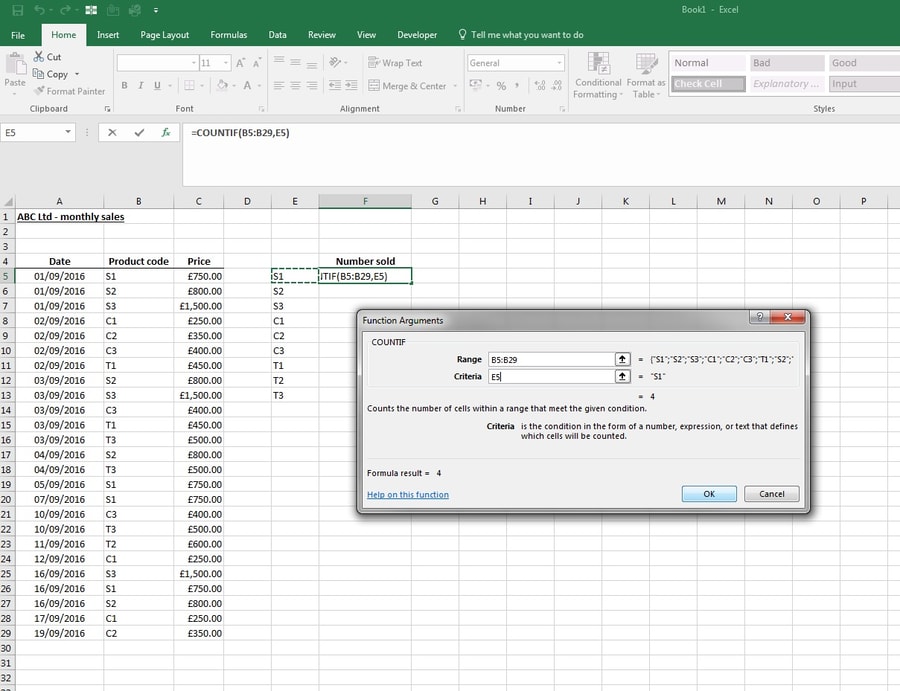The height and width of the screenshot is (691, 900).
Task: Click the Range input field in the dialog
Action: coord(551,359)
